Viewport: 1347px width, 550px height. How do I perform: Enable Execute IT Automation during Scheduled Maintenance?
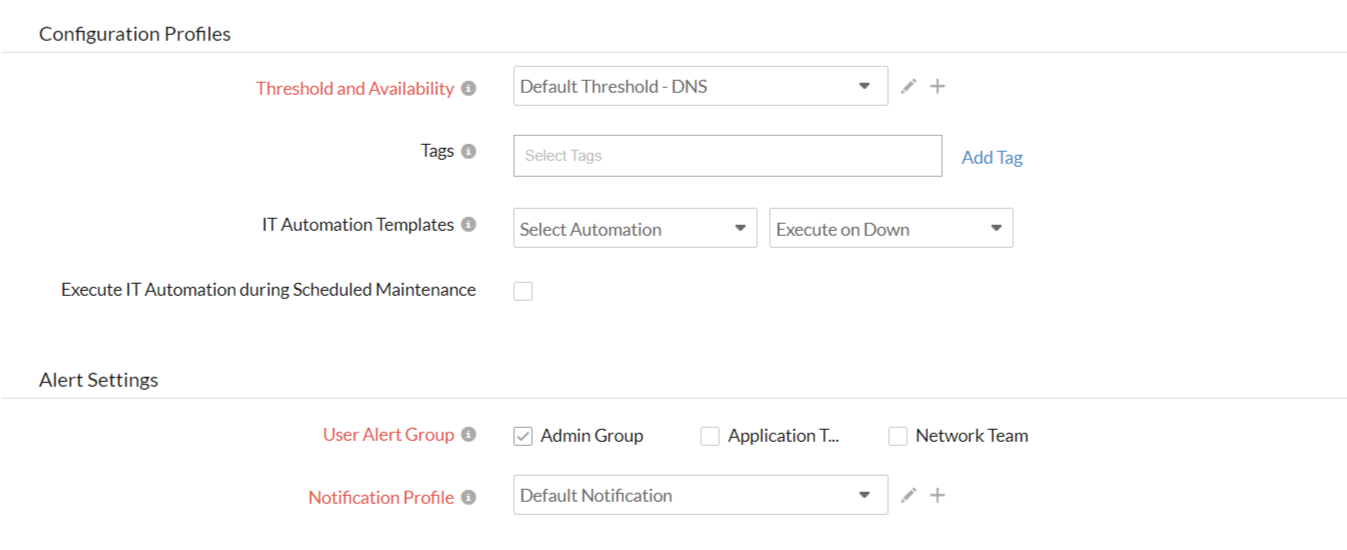click(x=523, y=291)
